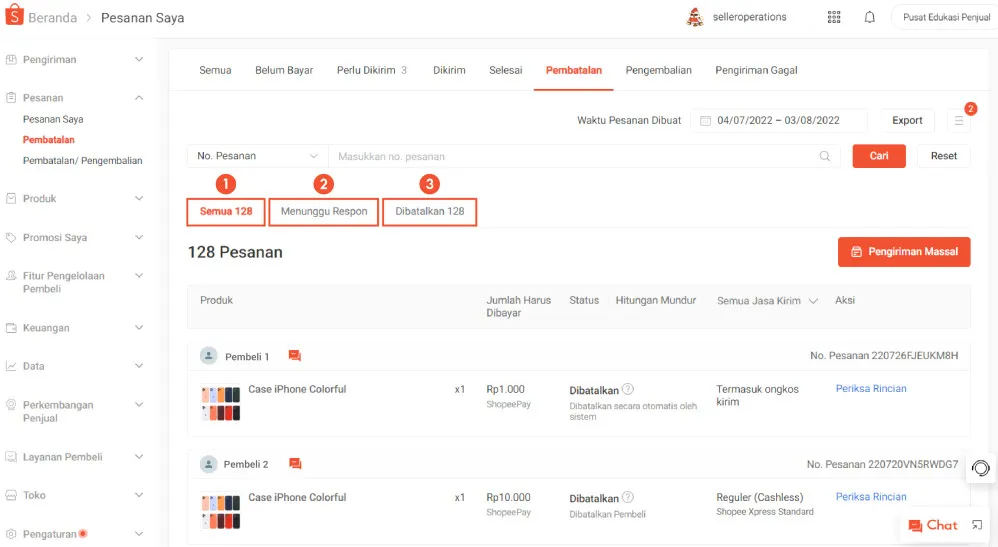The height and width of the screenshot is (547, 998).
Task: Focus the Masukkan no. pesanan field
Action: (584, 156)
